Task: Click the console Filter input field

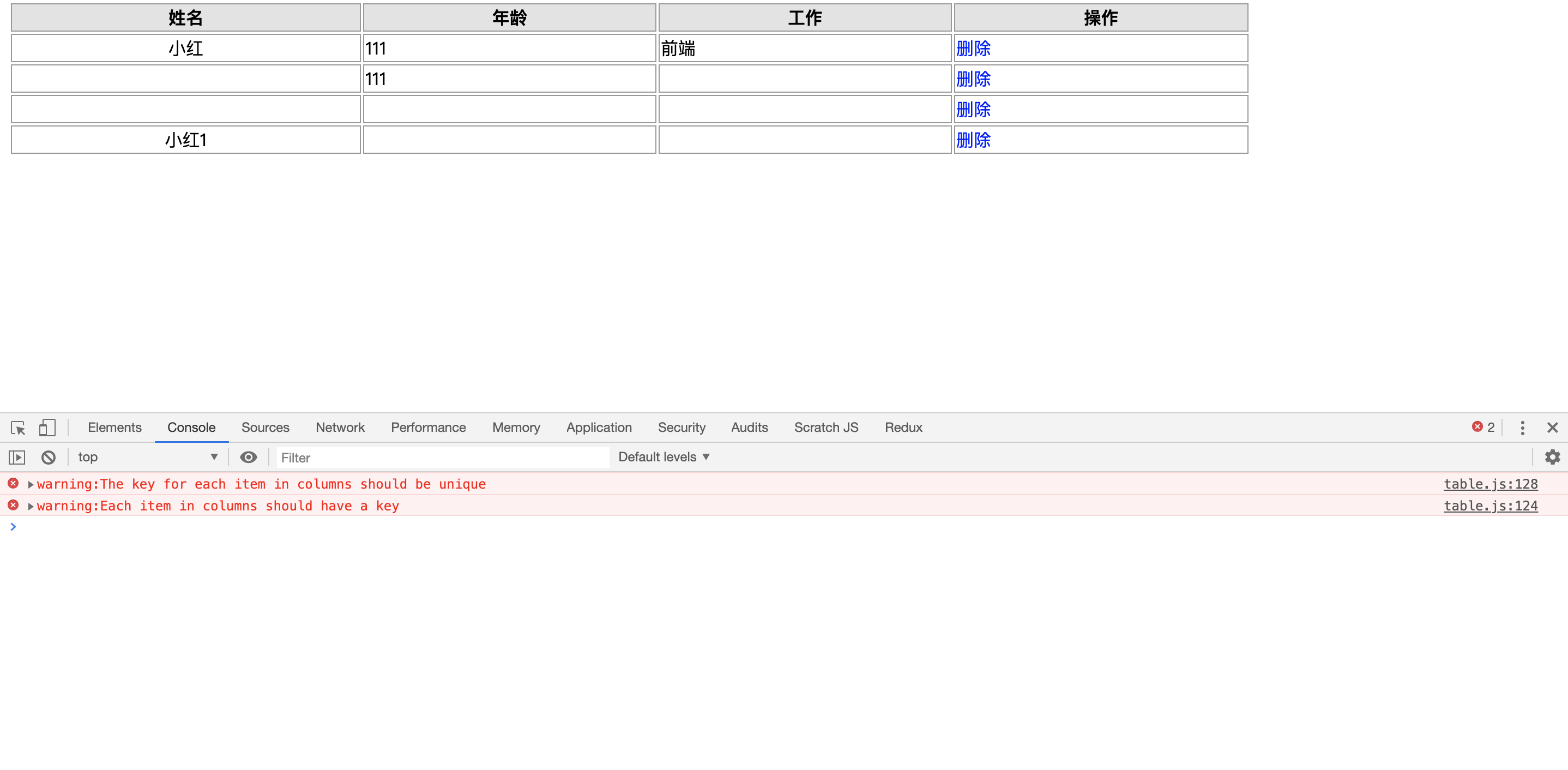Action: 443,458
